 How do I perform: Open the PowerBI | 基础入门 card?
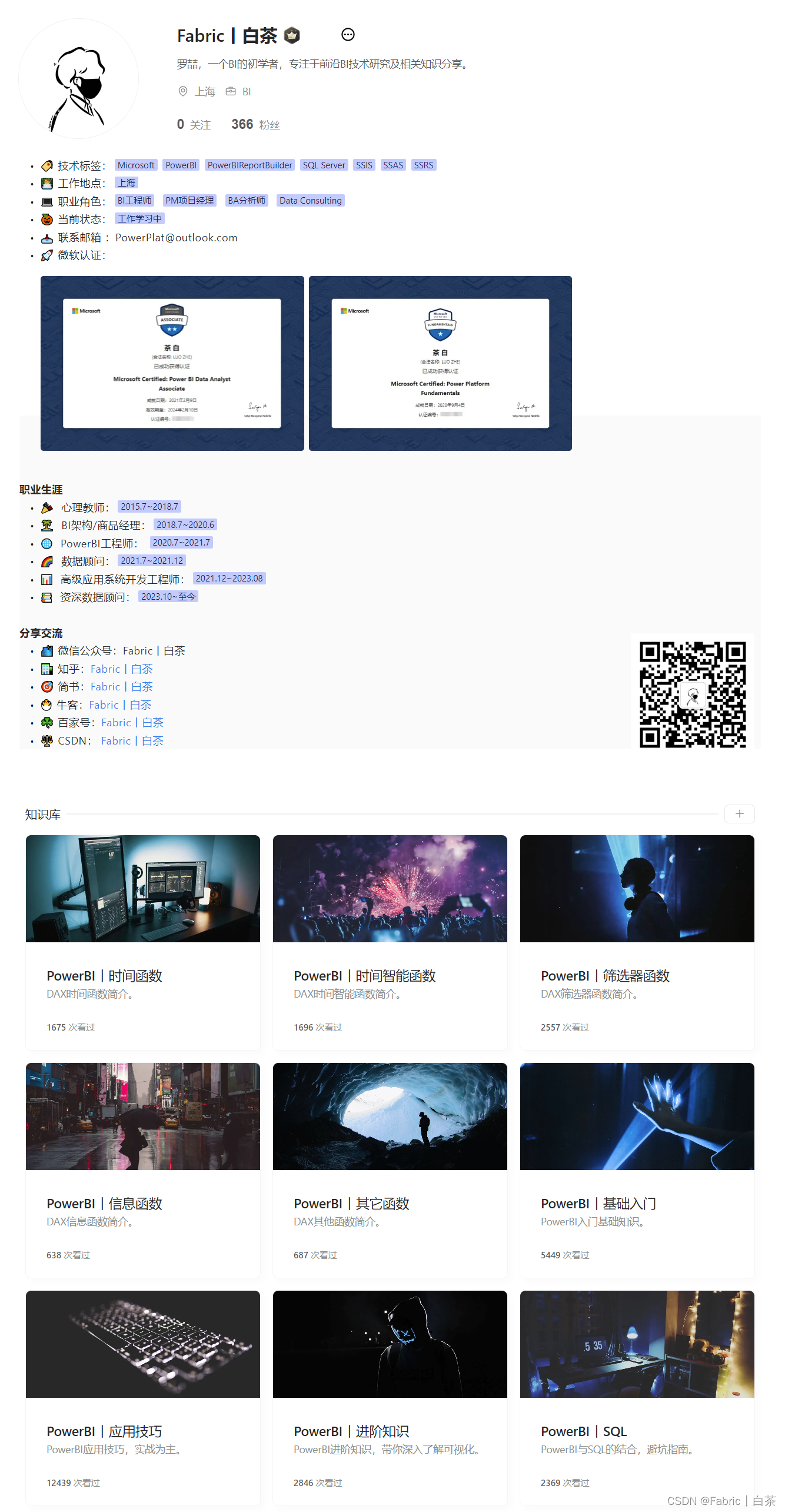tap(637, 1170)
